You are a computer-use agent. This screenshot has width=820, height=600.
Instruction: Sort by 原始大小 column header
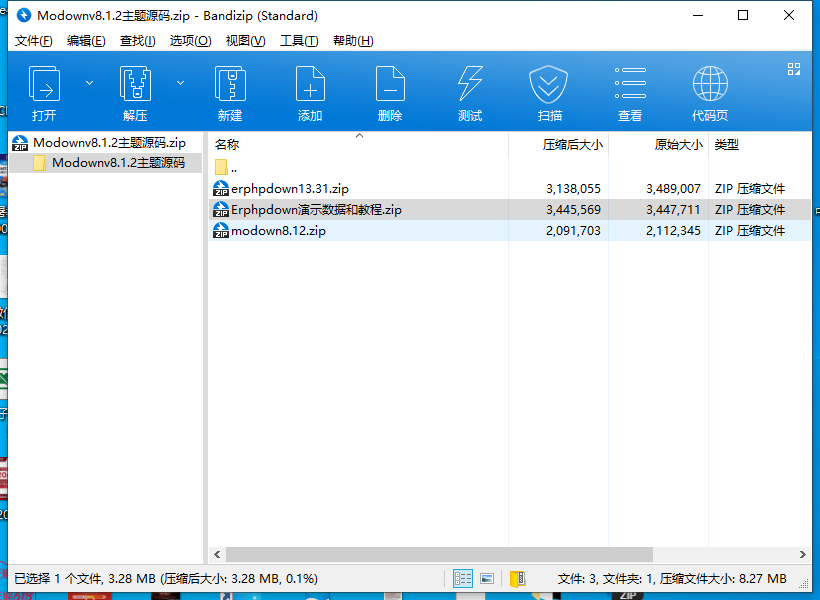[x=658, y=144]
